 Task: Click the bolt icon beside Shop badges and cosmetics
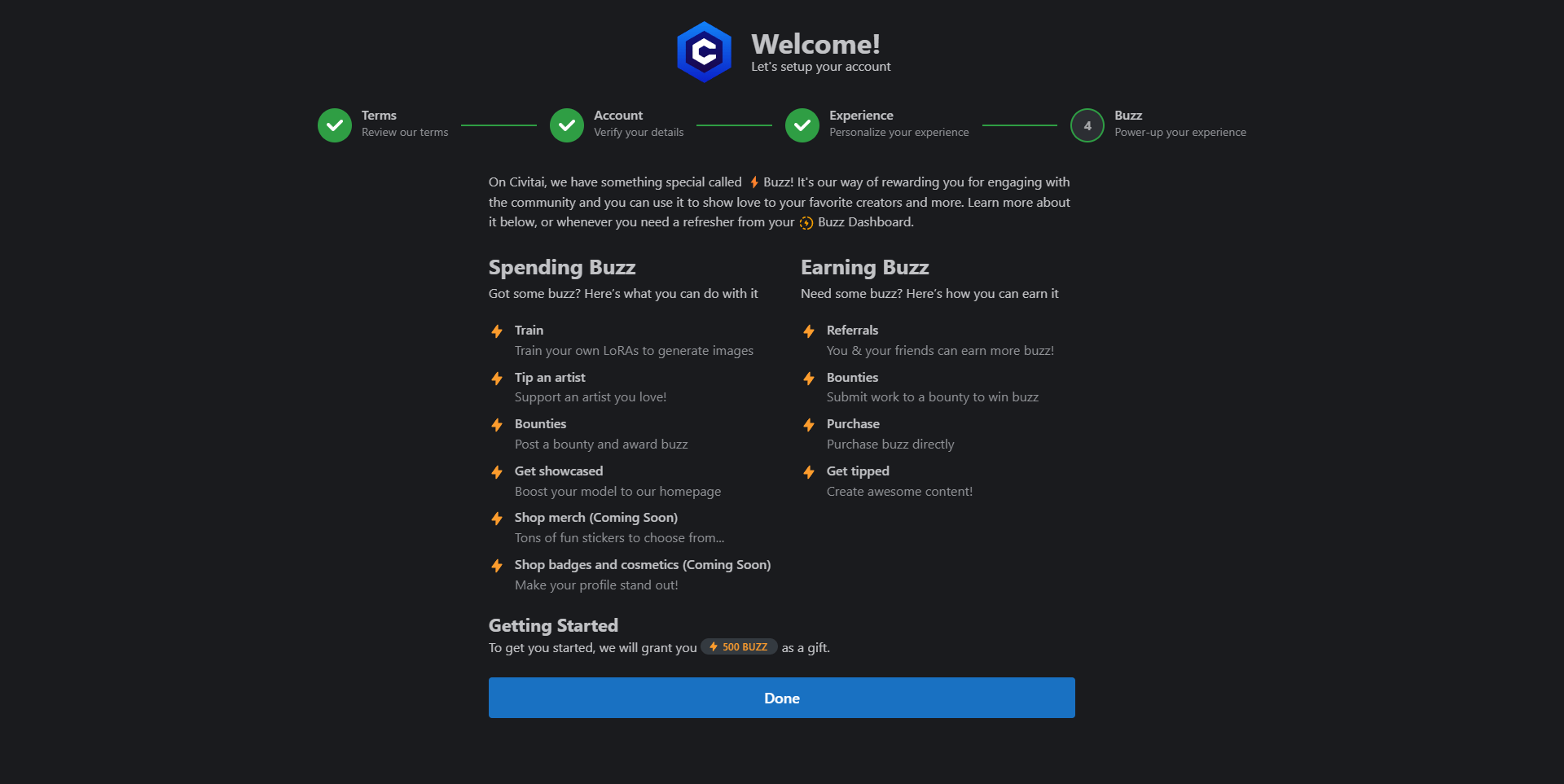(497, 566)
